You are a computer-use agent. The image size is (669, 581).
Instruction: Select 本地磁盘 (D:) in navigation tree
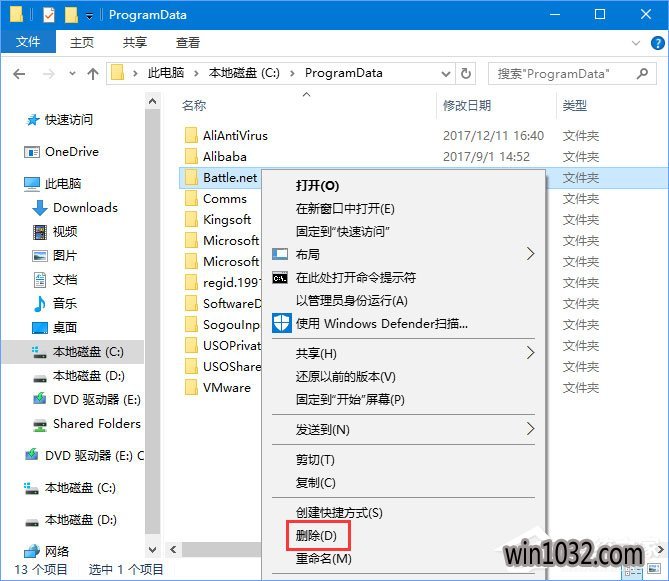[88, 375]
